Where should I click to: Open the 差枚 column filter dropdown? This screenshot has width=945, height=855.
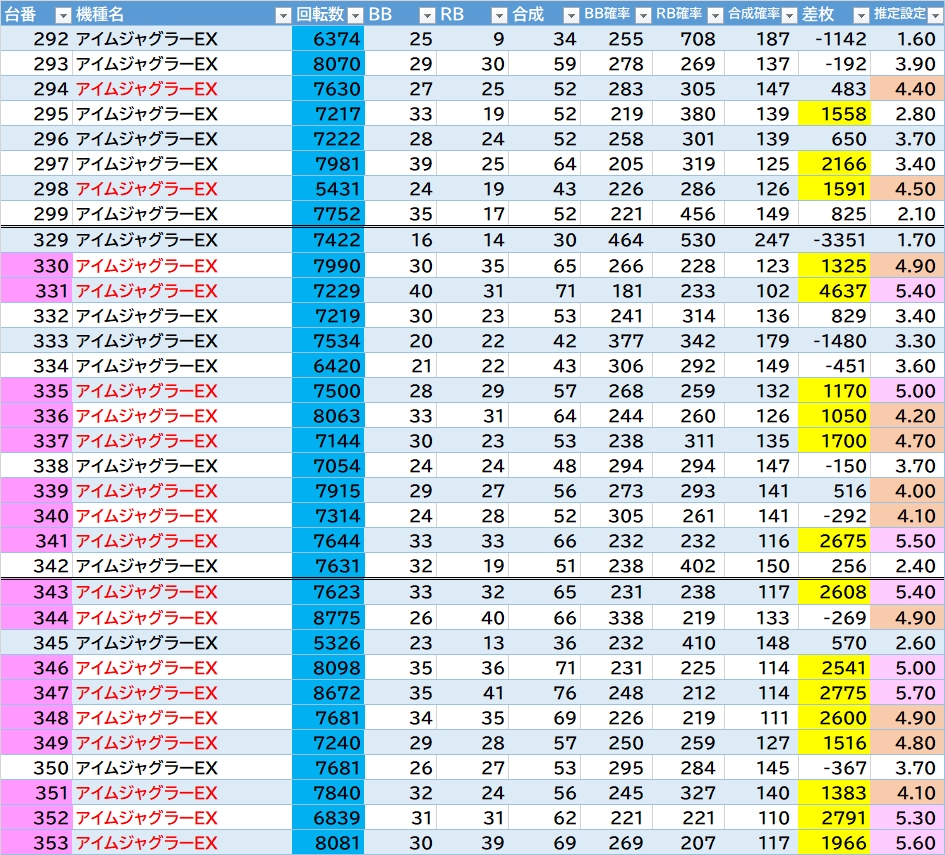tap(862, 15)
